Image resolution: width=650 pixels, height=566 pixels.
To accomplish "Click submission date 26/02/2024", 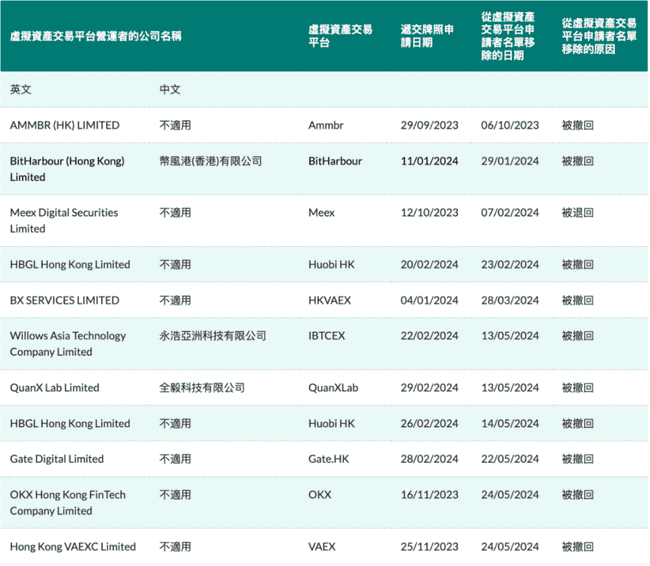I will pos(429,423).
